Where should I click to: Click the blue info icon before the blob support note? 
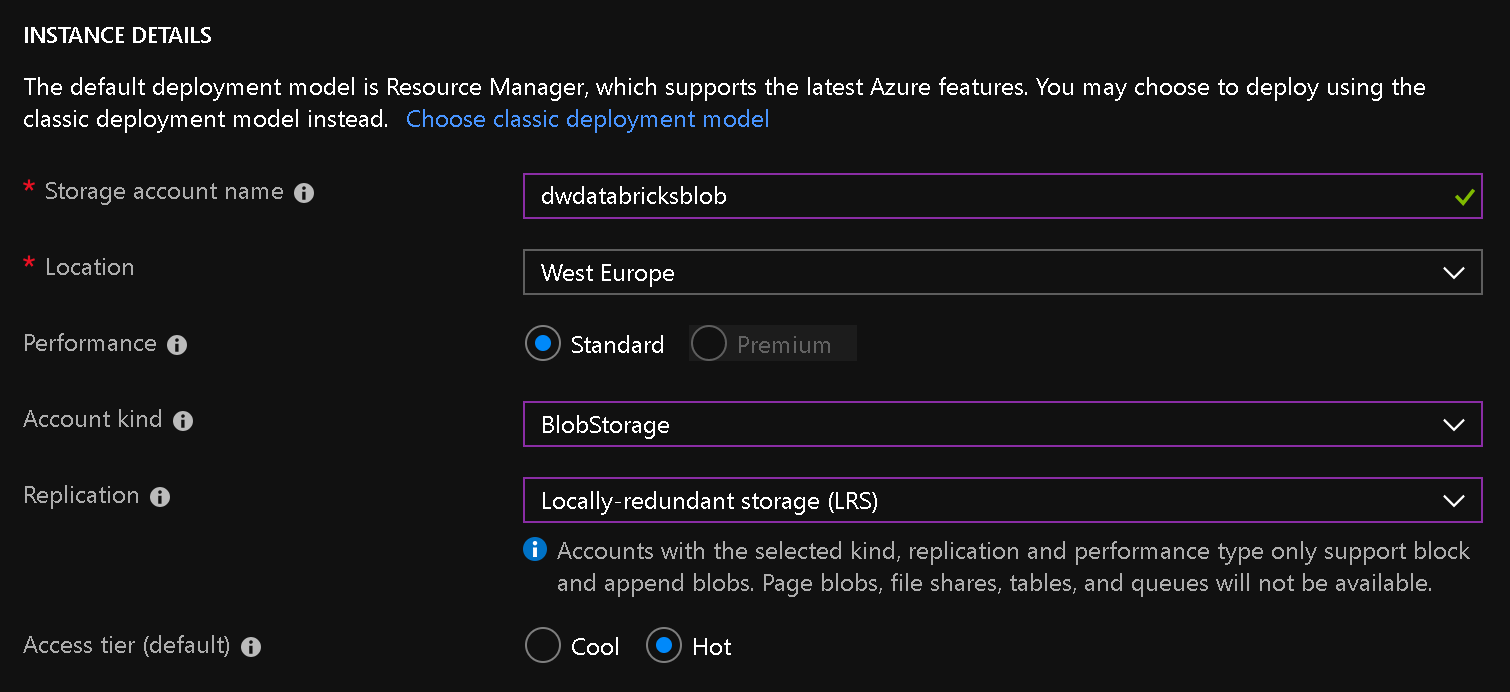tap(533, 550)
